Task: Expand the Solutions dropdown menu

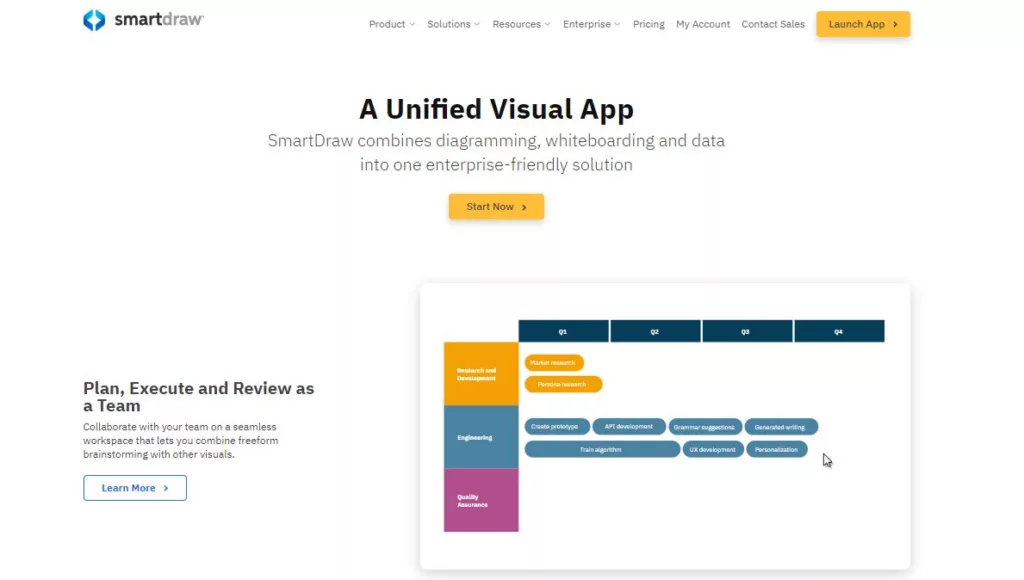Action: click(x=453, y=24)
